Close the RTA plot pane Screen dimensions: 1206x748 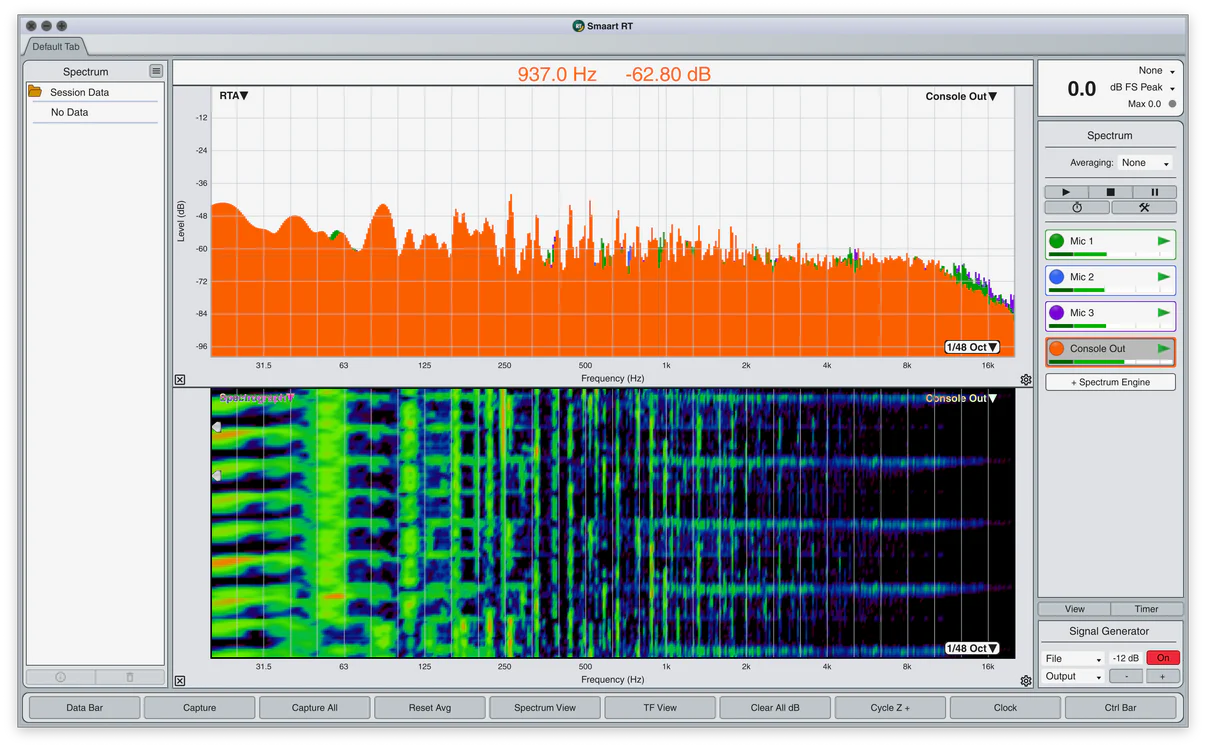pos(180,380)
